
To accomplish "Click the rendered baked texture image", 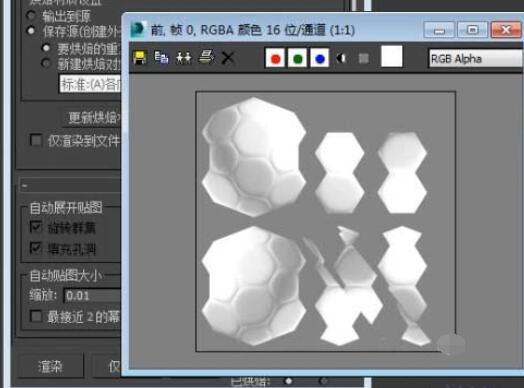I will pyautogui.click(x=325, y=221).
